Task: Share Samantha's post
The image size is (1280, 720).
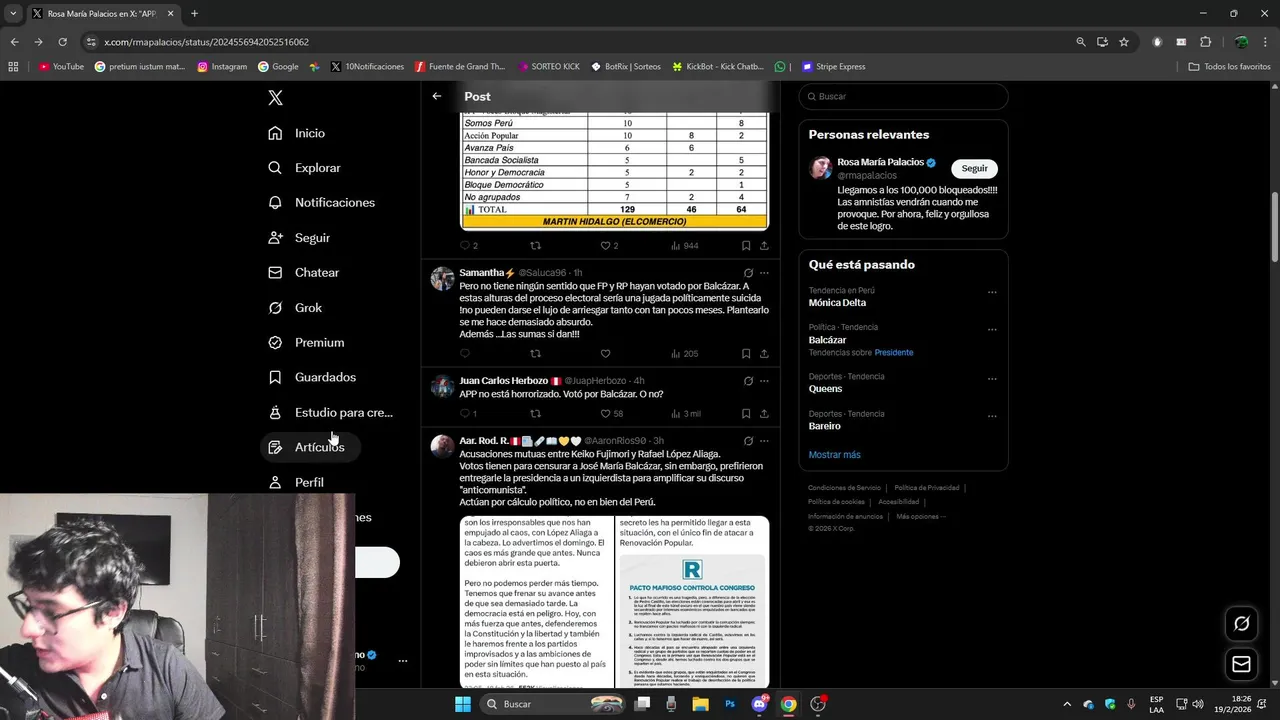Action: [764, 353]
